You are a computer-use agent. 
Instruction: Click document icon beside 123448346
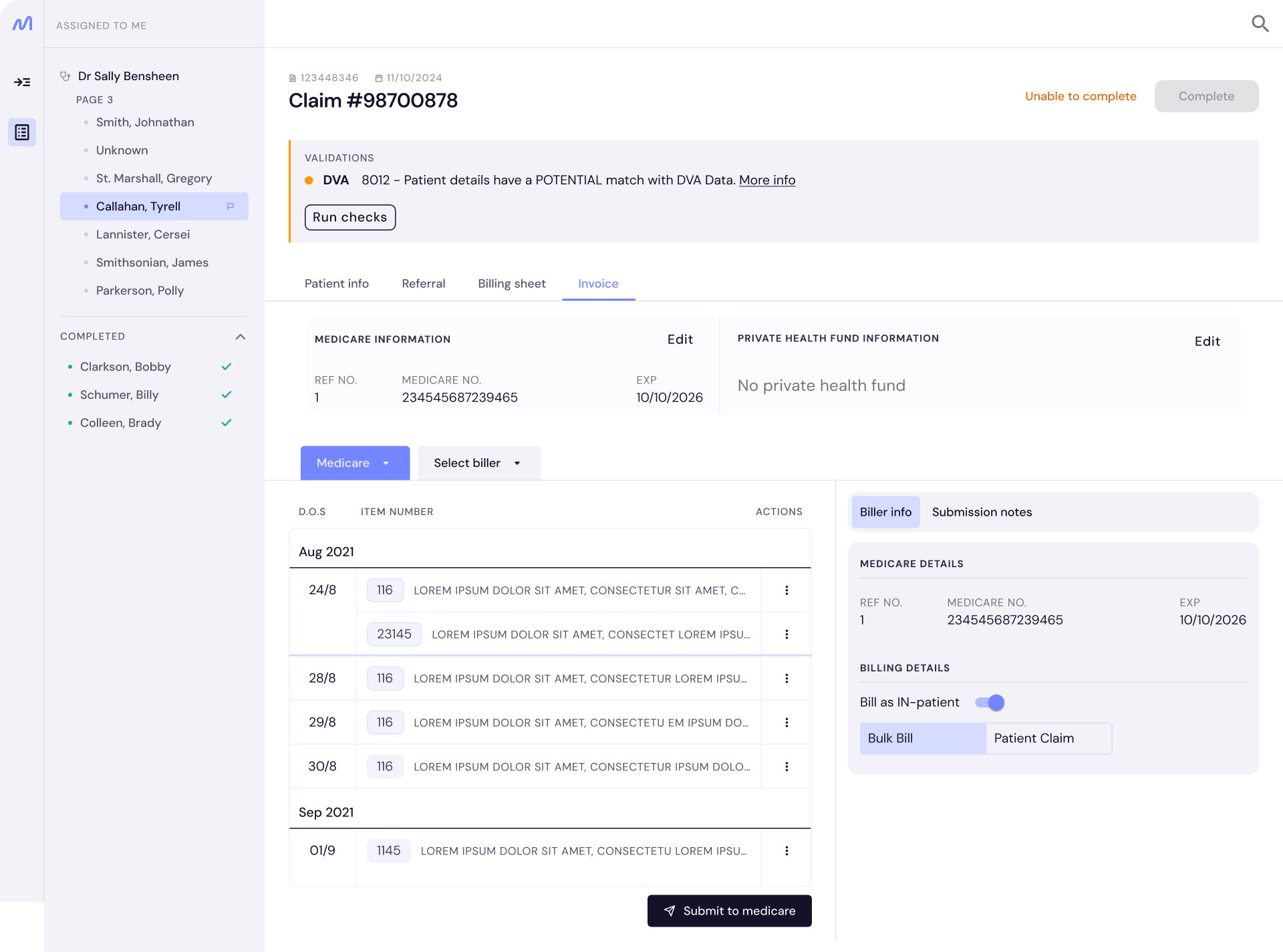tap(293, 78)
